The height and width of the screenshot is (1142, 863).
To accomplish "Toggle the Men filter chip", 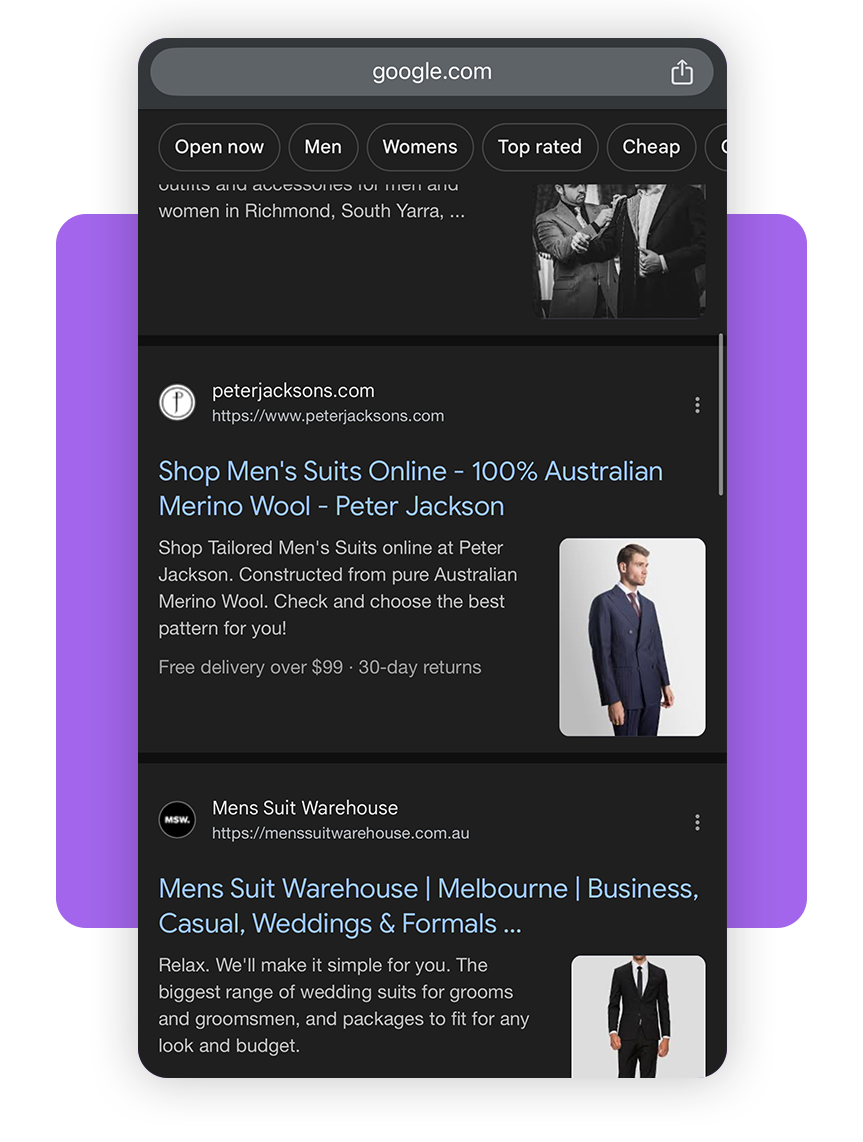I will click(x=323, y=147).
